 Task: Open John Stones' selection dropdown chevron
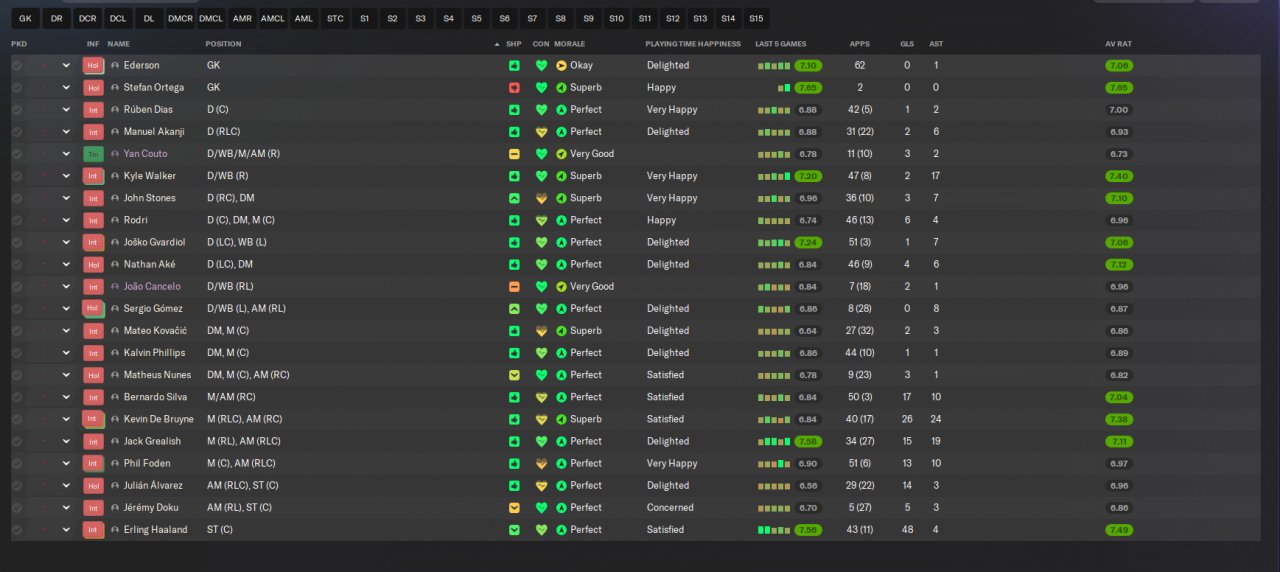tap(67, 198)
